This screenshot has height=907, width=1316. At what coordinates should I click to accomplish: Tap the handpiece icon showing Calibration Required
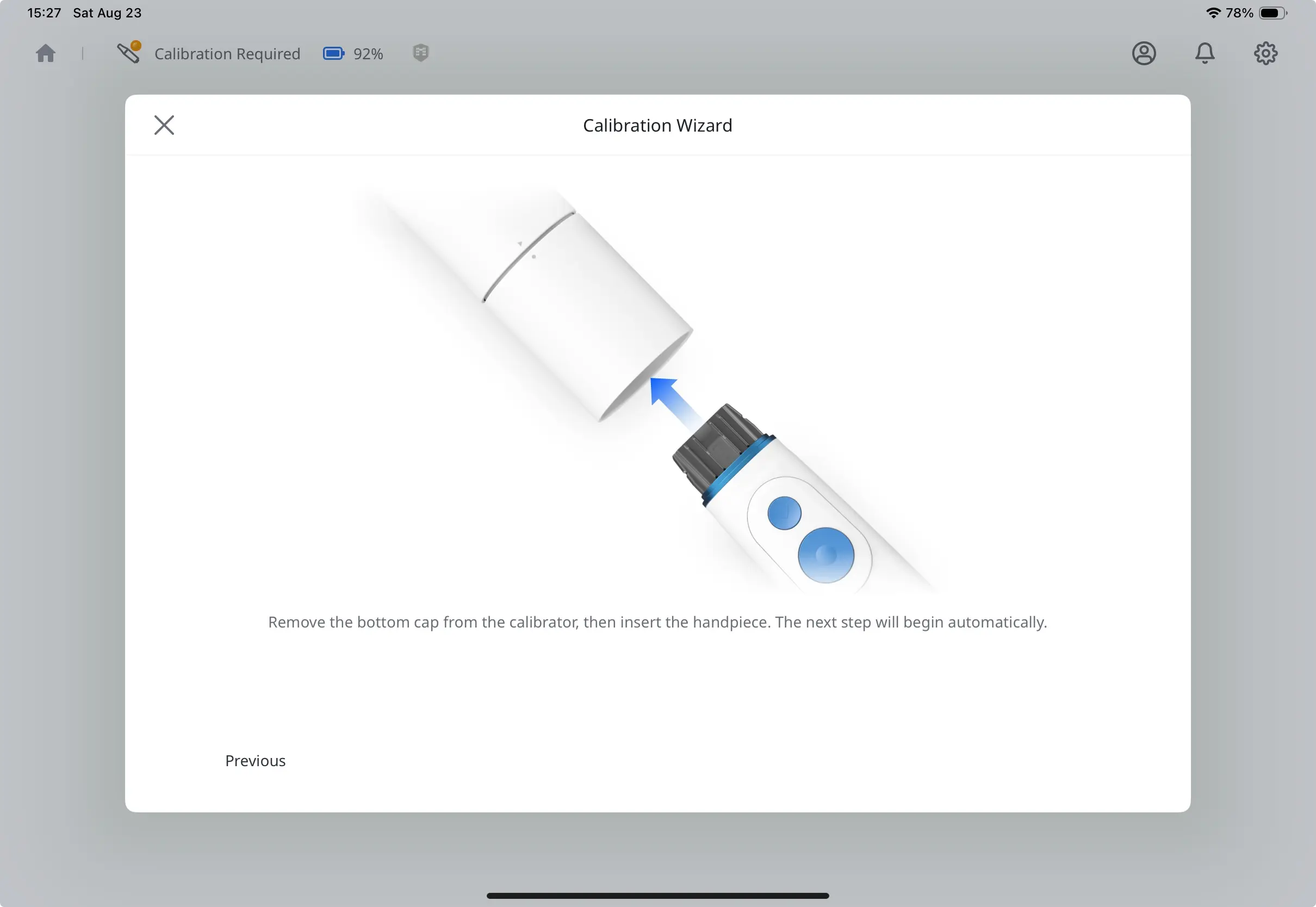[129, 54]
